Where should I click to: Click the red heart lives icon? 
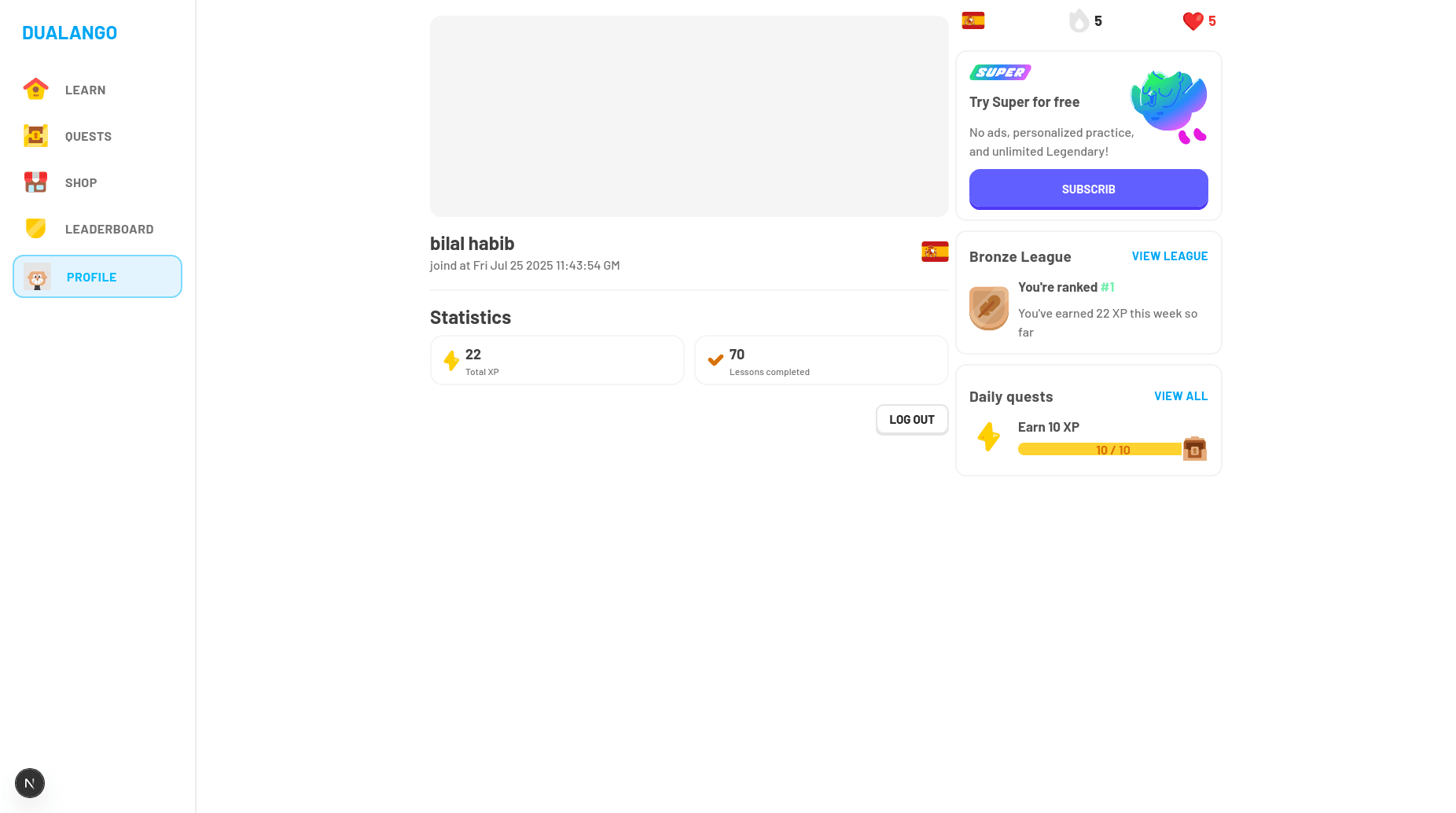tap(1193, 21)
